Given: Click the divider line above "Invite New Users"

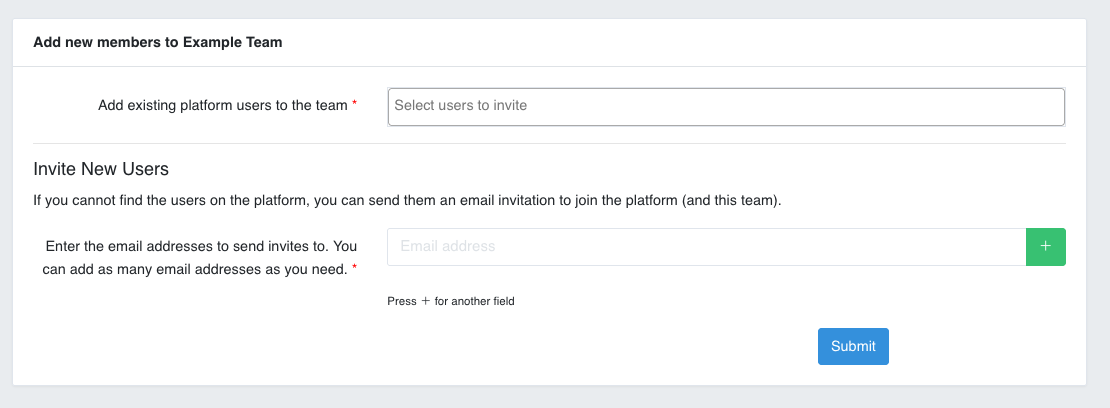Looking at the screenshot, I should pos(549,143).
